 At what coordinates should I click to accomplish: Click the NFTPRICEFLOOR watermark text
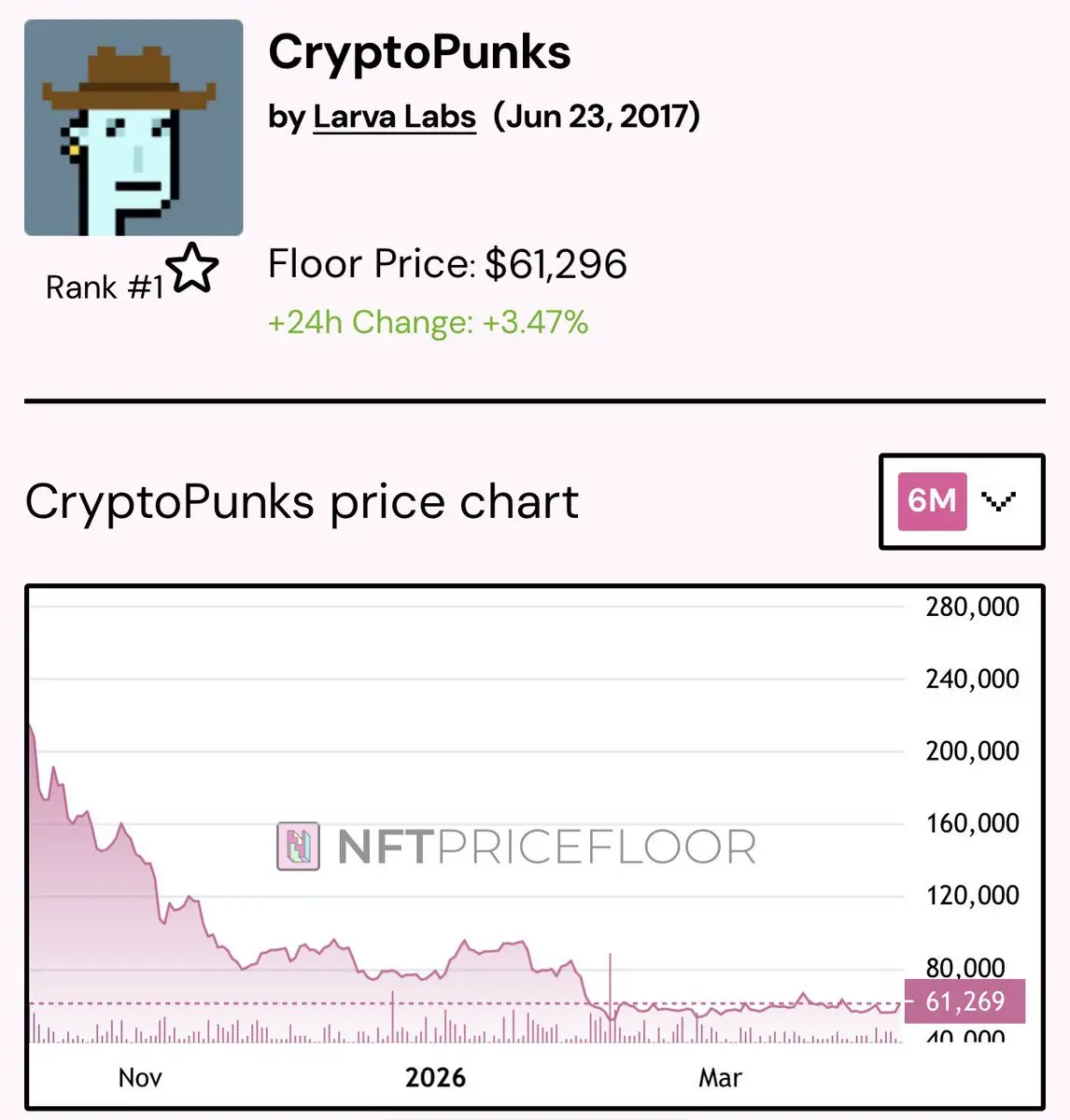pyautogui.click(x=546, y=847)
